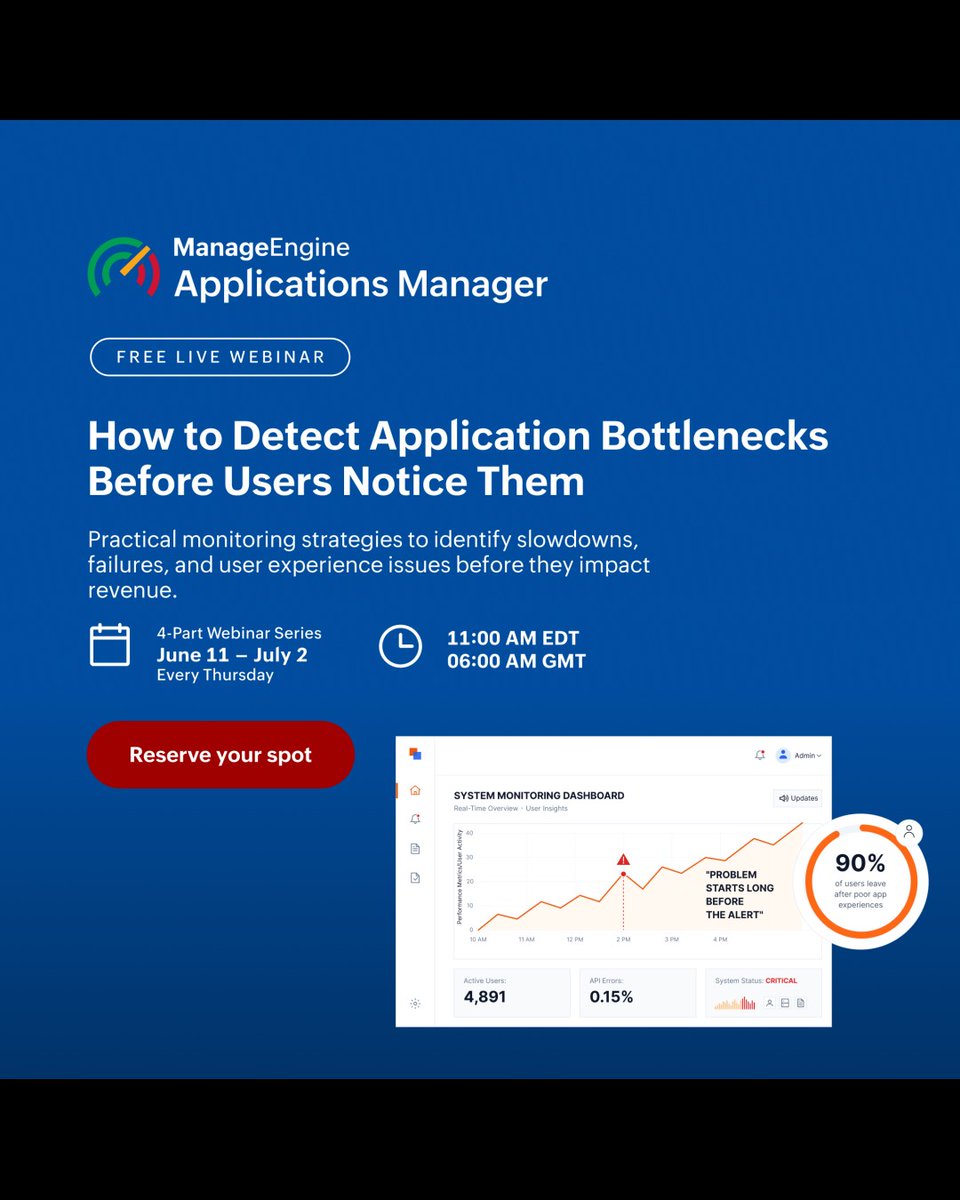Click the 06:00 AM GMT time
Screen dimensions: 960x1200
tap(516, 661)
